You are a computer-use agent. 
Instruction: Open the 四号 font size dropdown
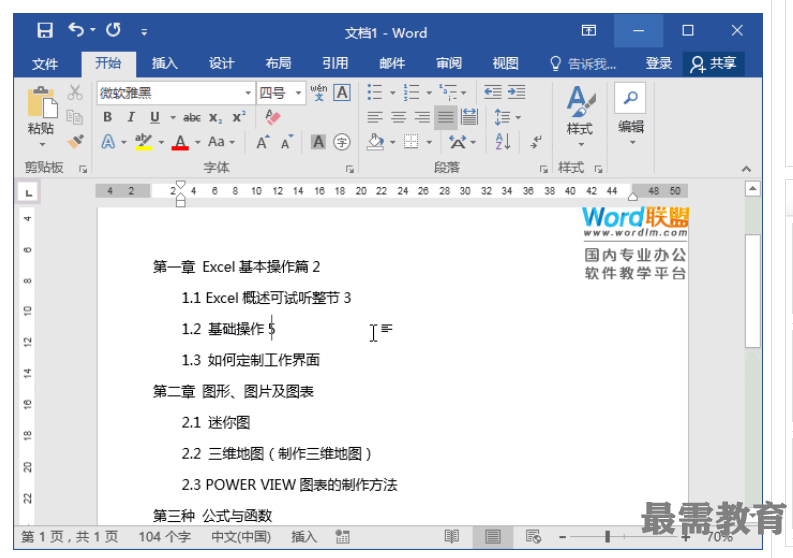[x=298, y=93]
